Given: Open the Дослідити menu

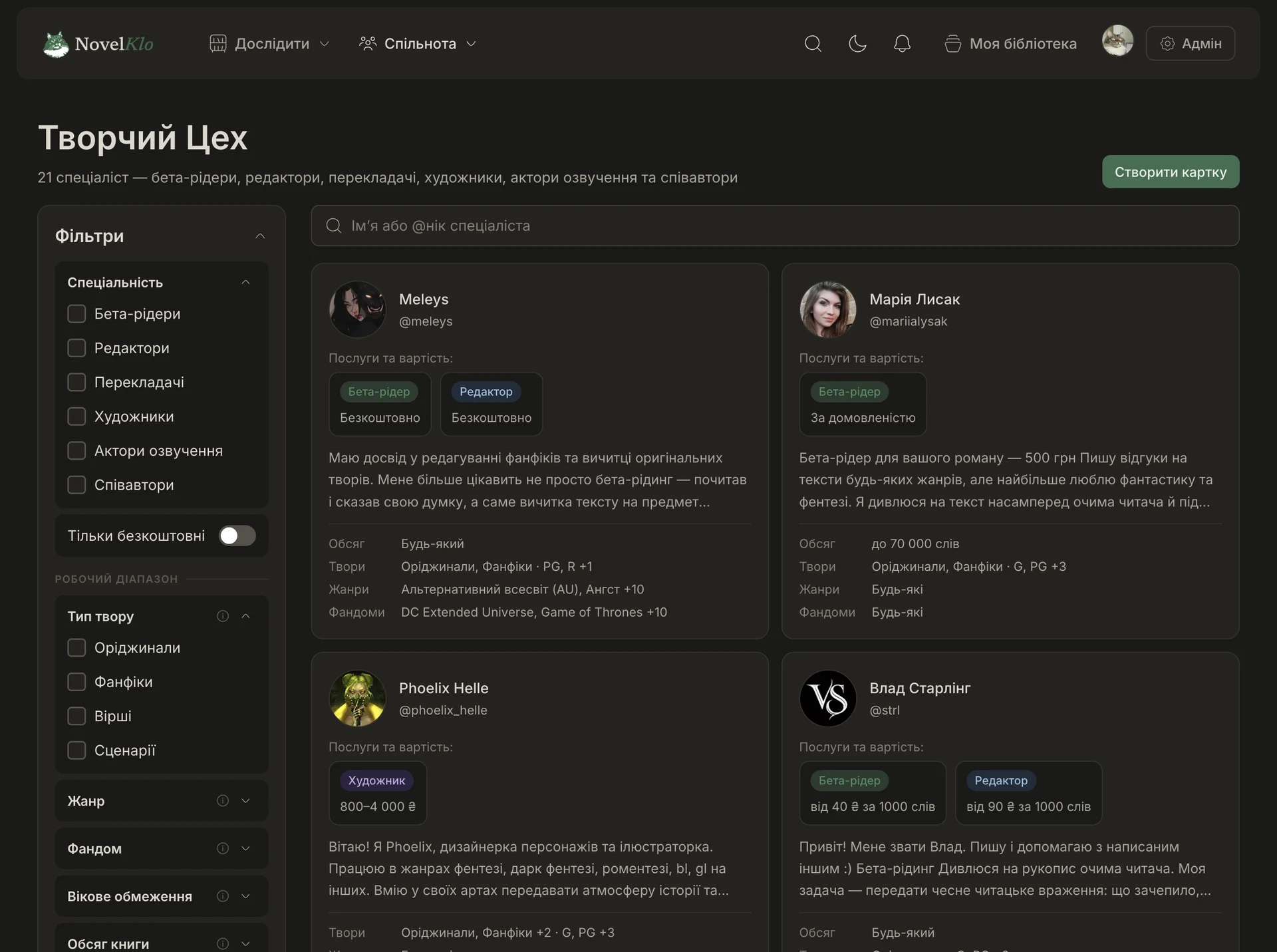Looking at the screenshot, I should (x=269, y=44).
